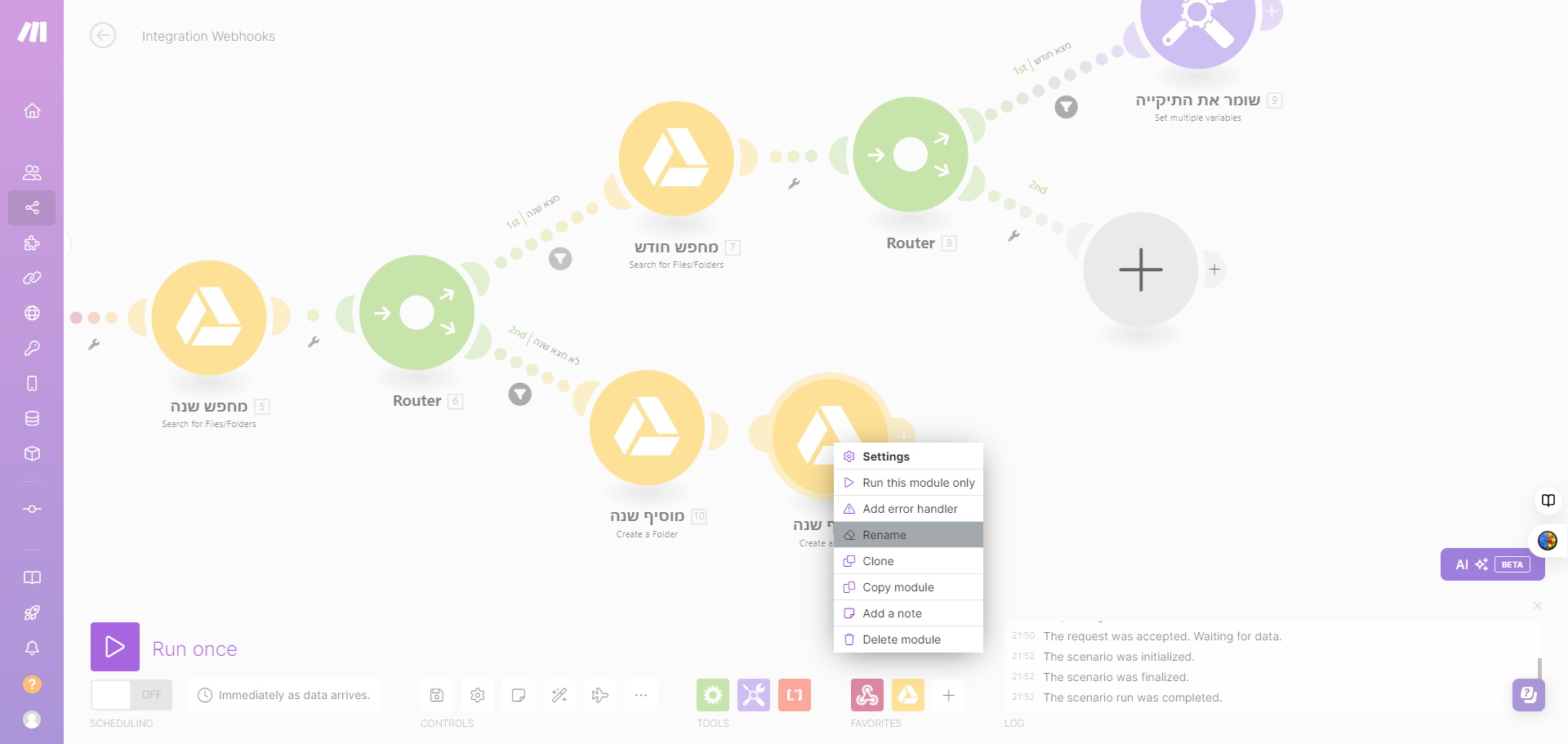Open the filter on Router 6 second route
Image resolution: width=1568 pixels, height=744 pixels.
pyautogui.click(x=520, y=394)
